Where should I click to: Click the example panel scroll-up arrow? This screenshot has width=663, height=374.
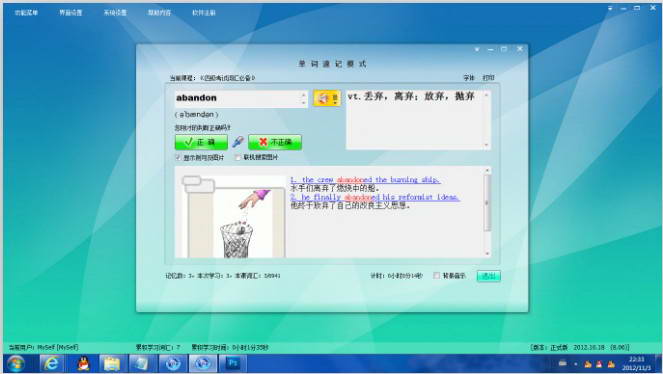pos(487,171)
